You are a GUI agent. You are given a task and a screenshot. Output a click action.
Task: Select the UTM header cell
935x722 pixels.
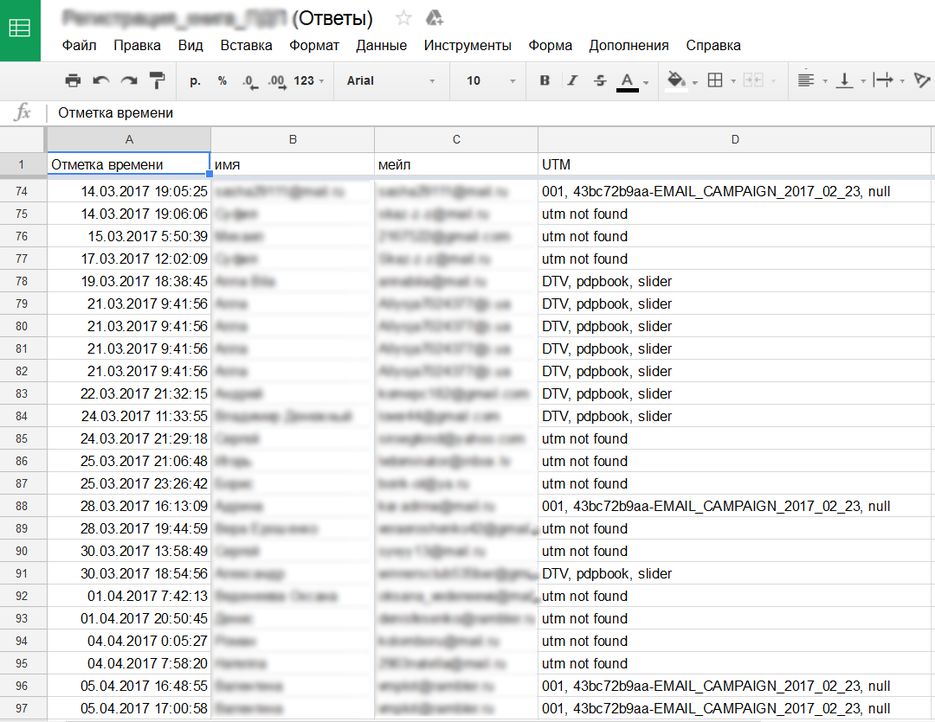735,165
